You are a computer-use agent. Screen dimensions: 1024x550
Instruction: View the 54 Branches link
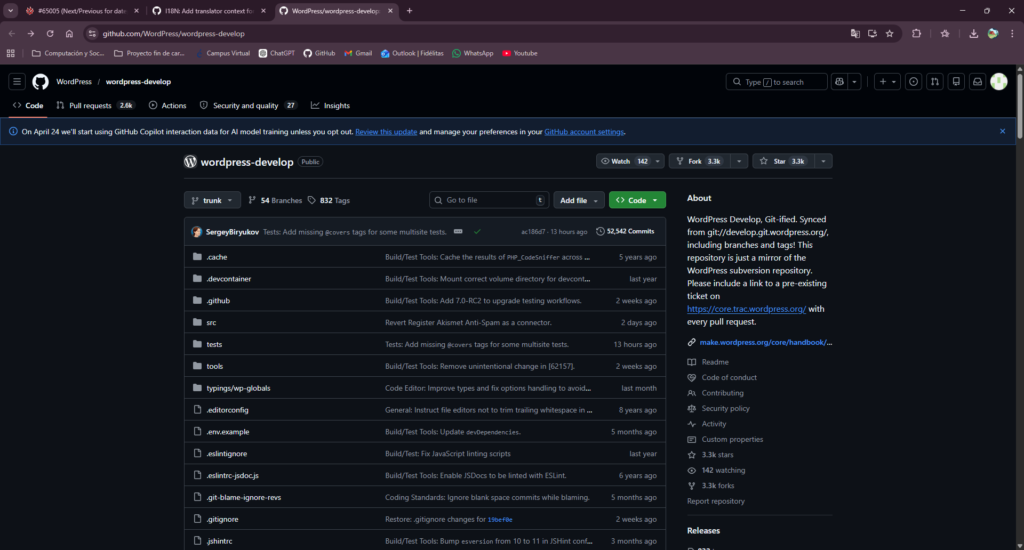pyautogui.click(x=275, y=201)
